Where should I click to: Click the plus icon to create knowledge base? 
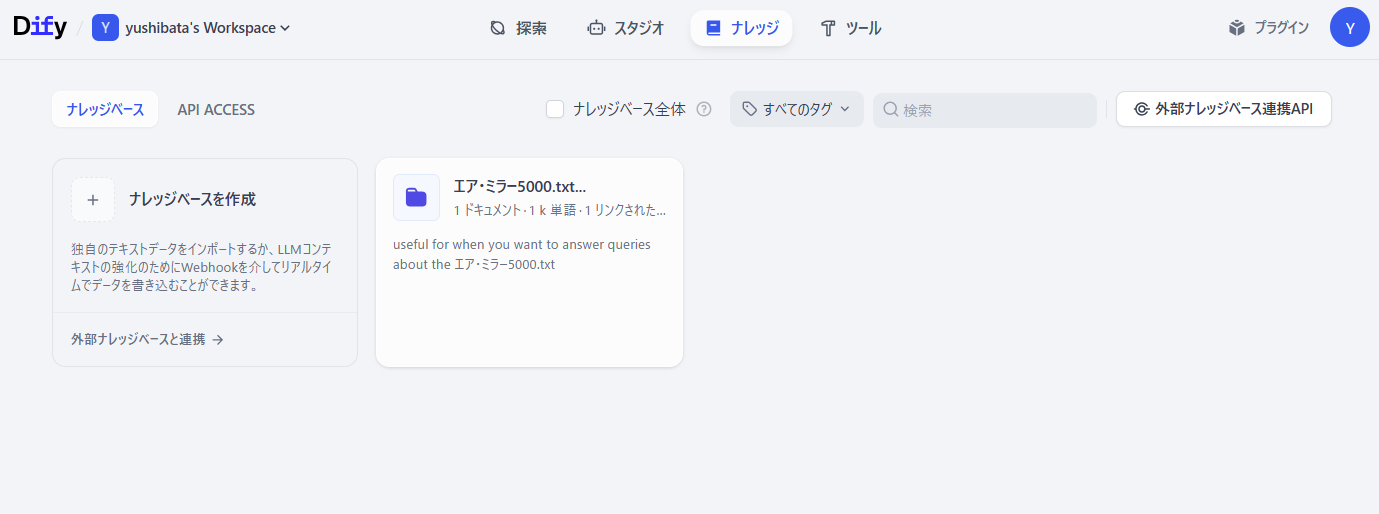(93, 199)
